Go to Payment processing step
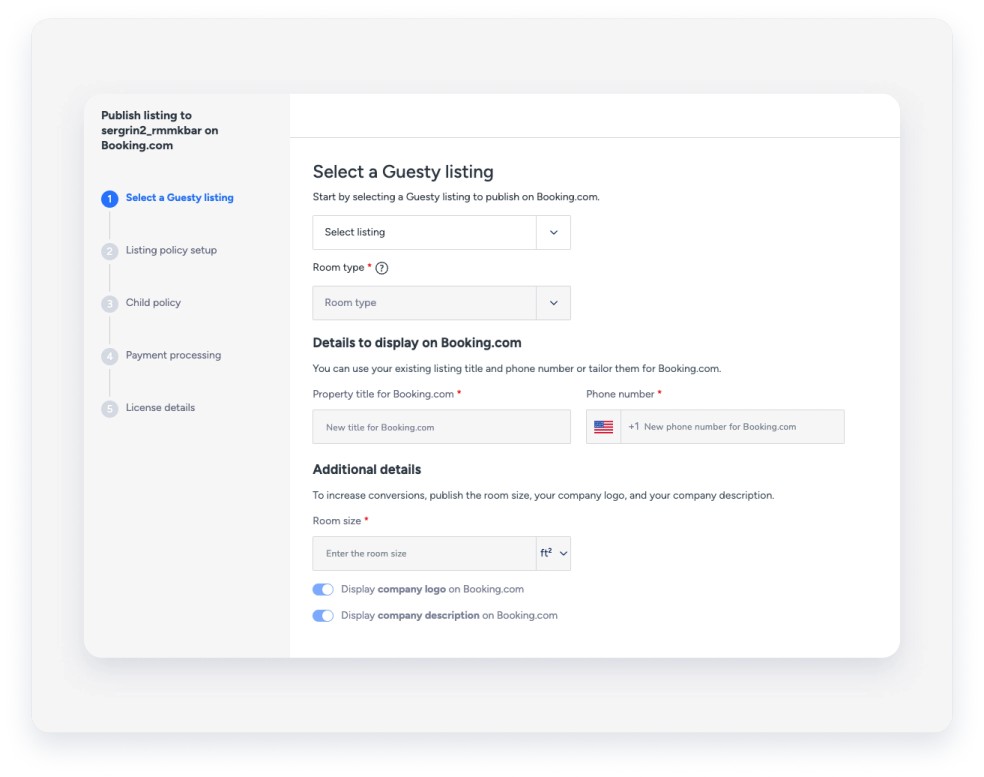The width and height of the screenshot is (984, 777). 173,355
